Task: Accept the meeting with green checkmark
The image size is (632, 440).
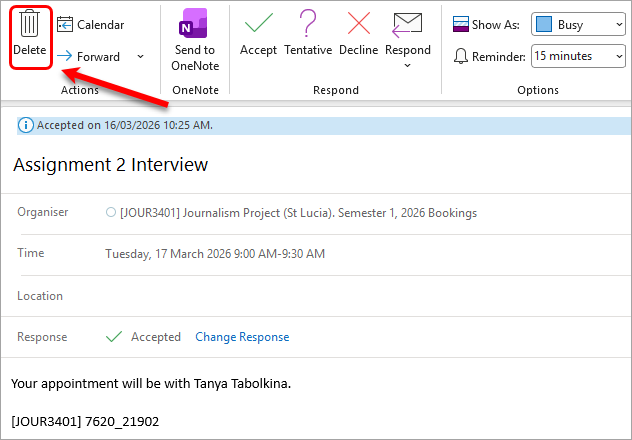Action: (x=258, y=34)
